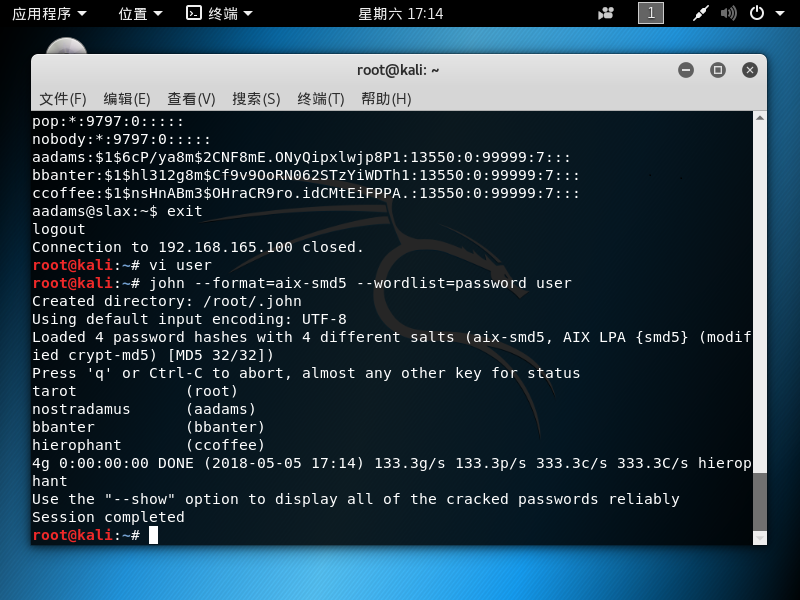This screenshot has height=600, width=800.
Task: Click the '(ccoffee)' username in results
Action: (225, 445)
